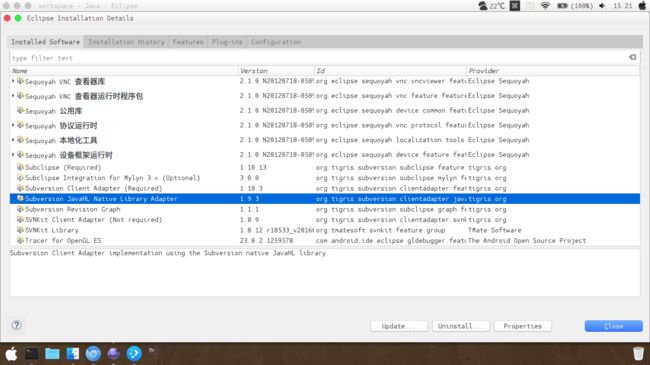Viewport: 650px width, 365px height.
Task: Close the Installation Details dialog via Close button
Action: click(x=614, y=326)
